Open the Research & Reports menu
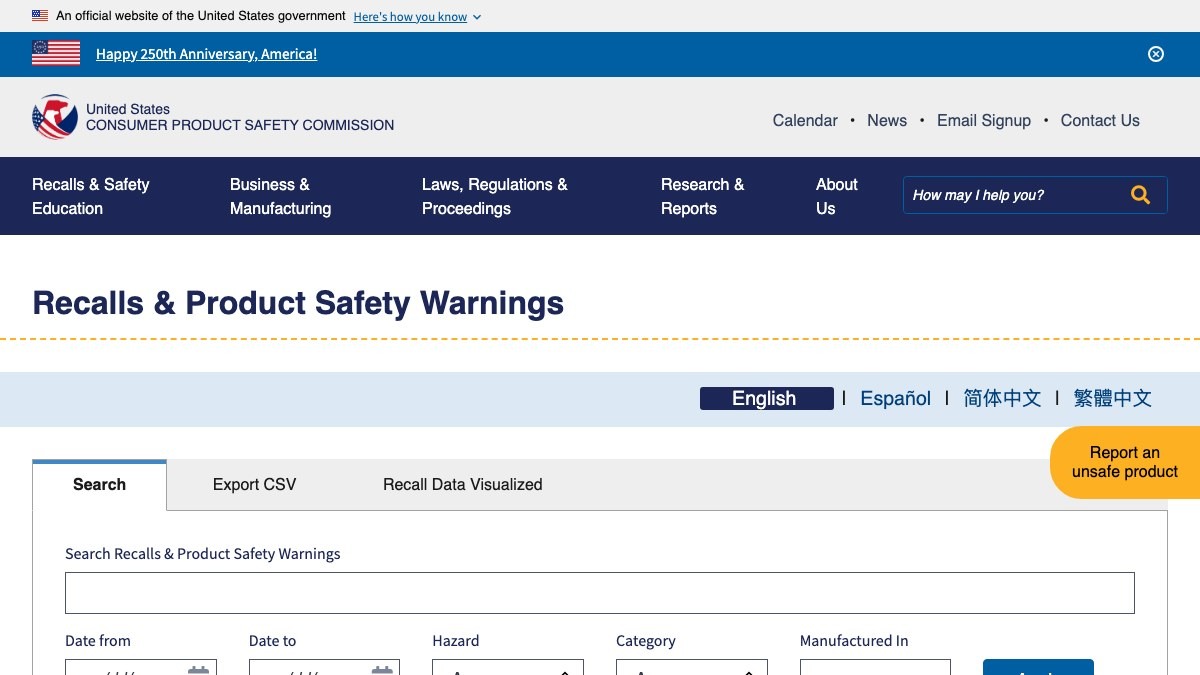The height and width of the screenshot is (675, 1200). (x=702, y=196)
